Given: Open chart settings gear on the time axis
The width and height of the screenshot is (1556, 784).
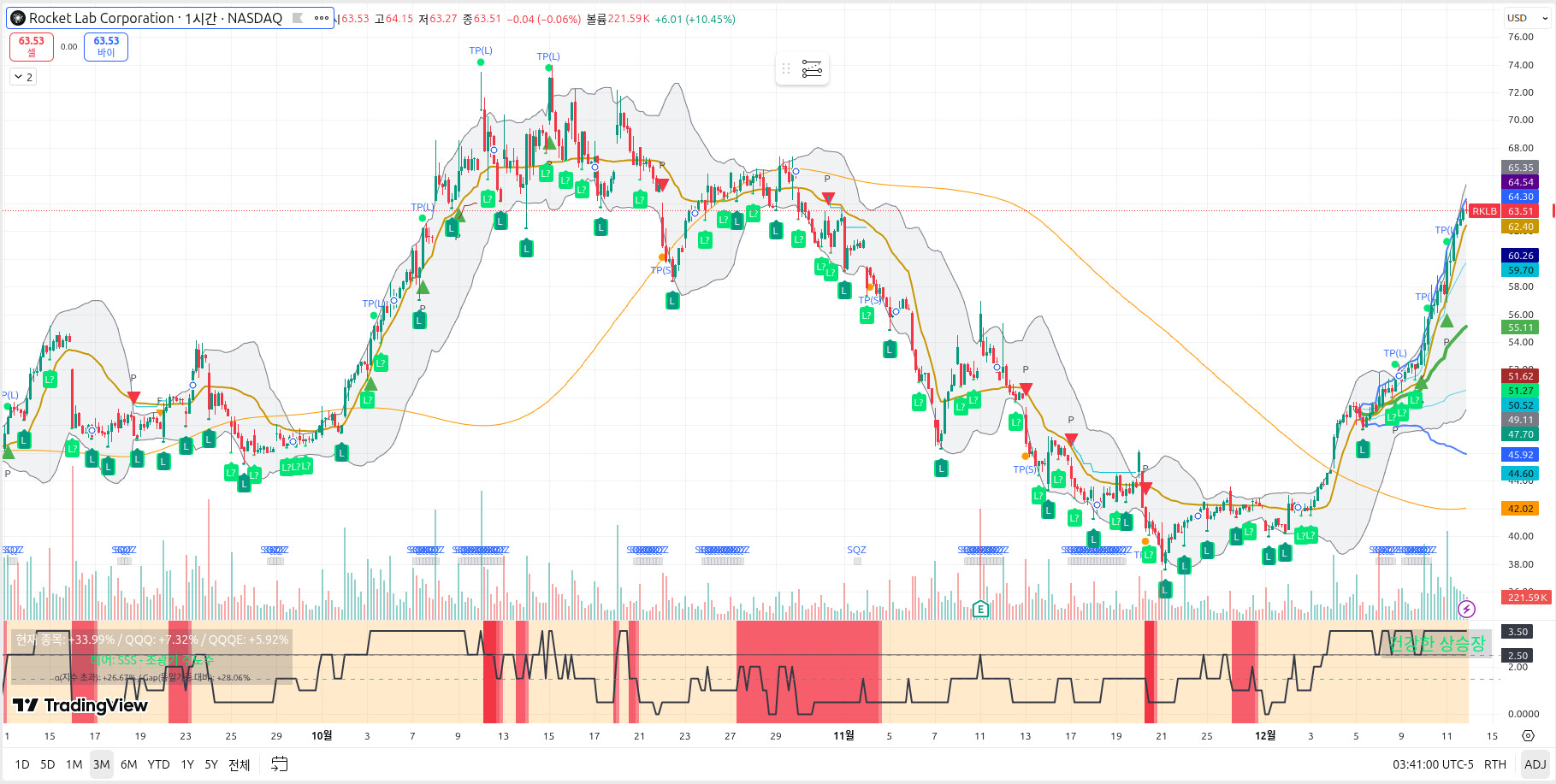Looking at the screenshot, I should click(1528, 735).
